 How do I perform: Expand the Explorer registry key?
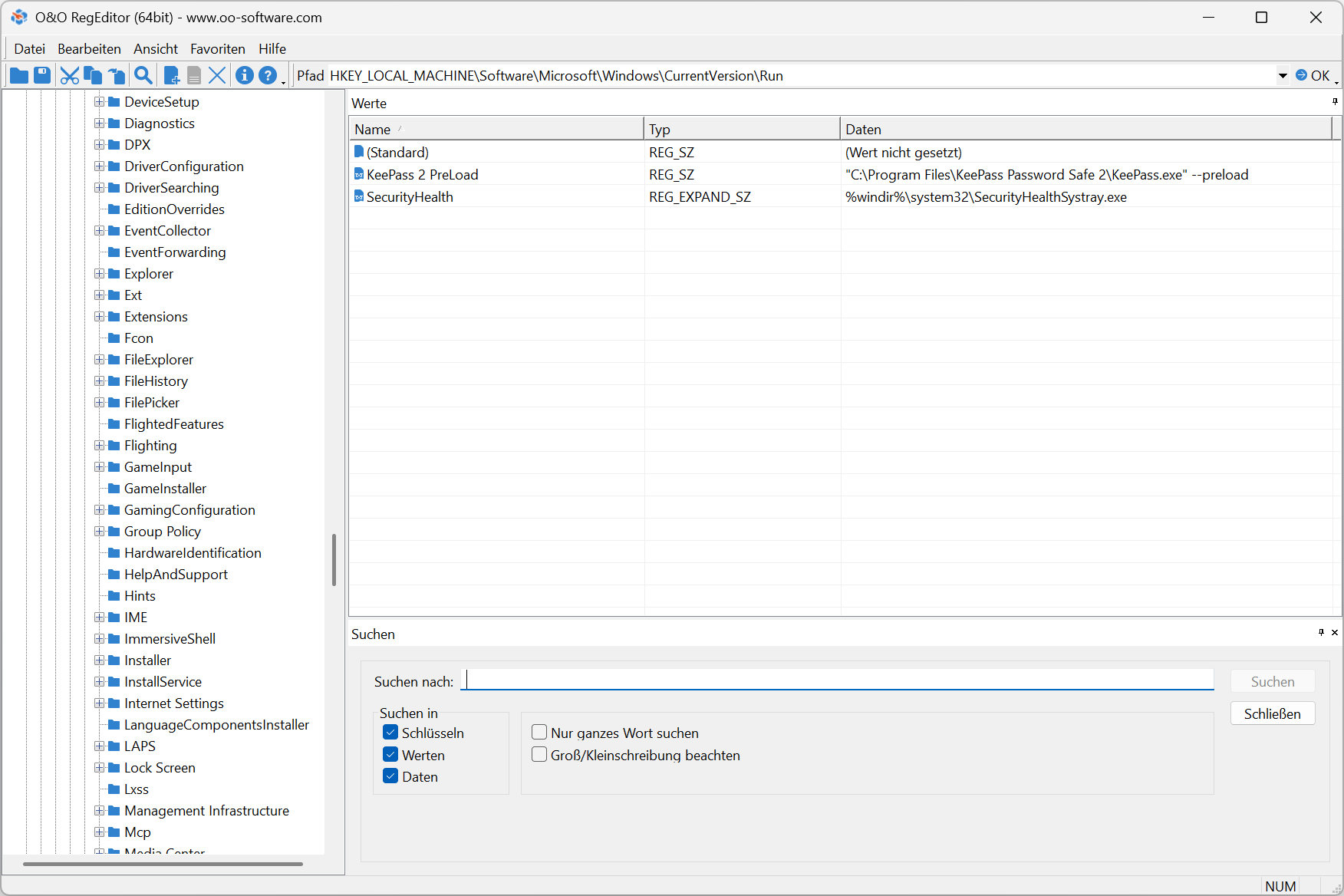point(99,274)
